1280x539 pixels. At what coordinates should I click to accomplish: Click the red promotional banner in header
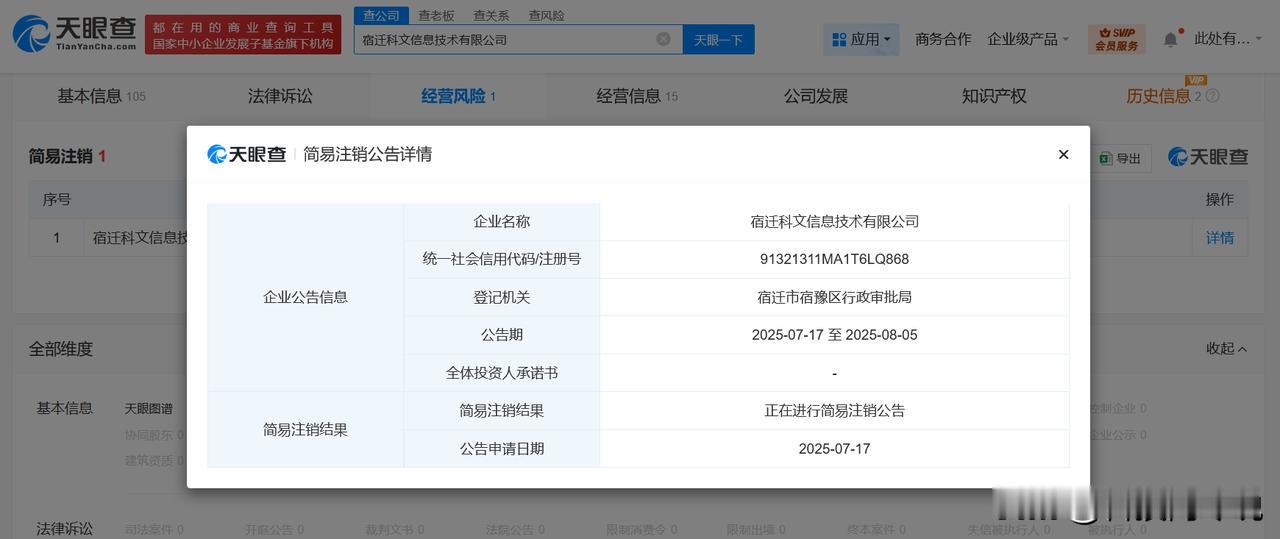pos(243,34)
